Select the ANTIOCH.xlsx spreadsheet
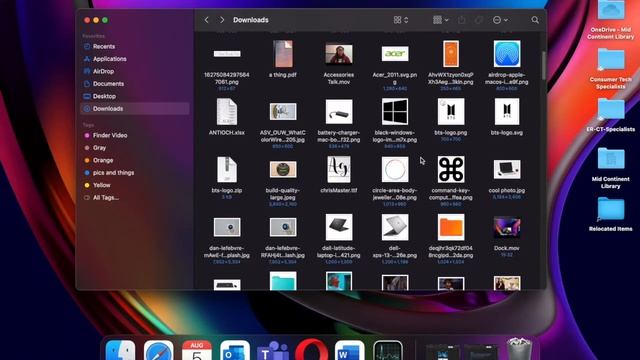This screenshot has width=640, height=360. point(227,111)
